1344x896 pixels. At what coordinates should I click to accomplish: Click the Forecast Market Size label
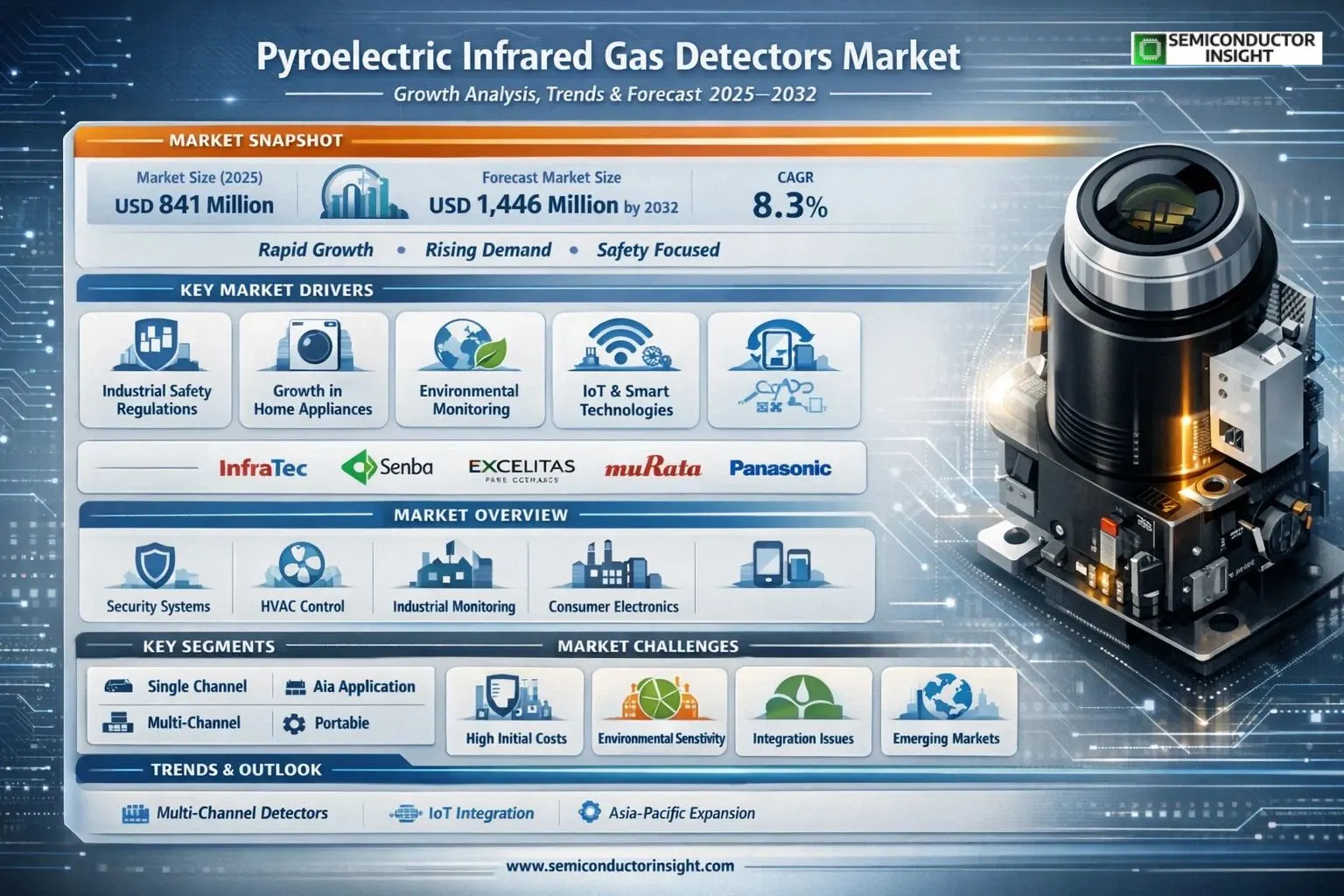pos(551,178)
